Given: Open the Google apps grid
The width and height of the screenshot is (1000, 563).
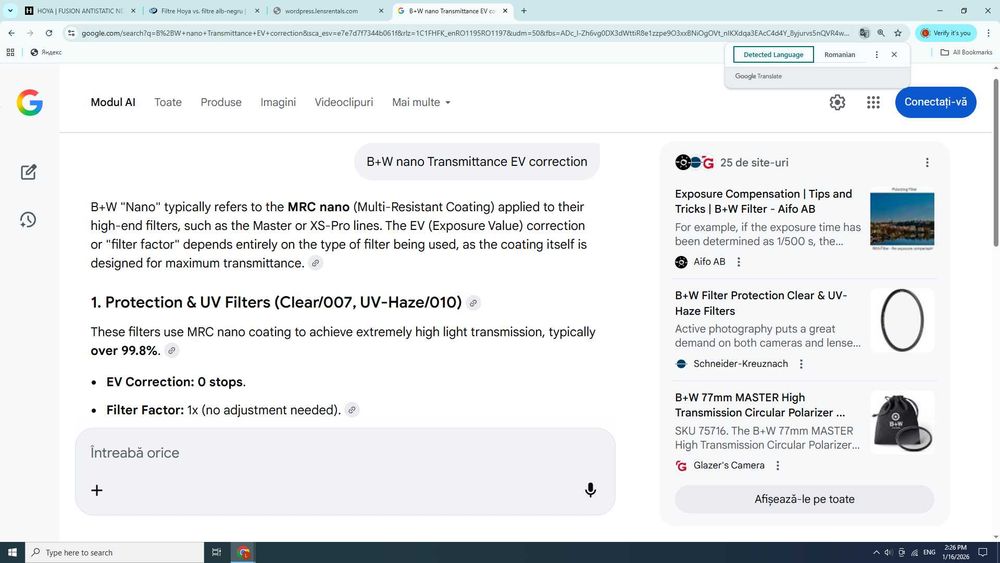Looking at the screenshot, I should pos(873,102).
